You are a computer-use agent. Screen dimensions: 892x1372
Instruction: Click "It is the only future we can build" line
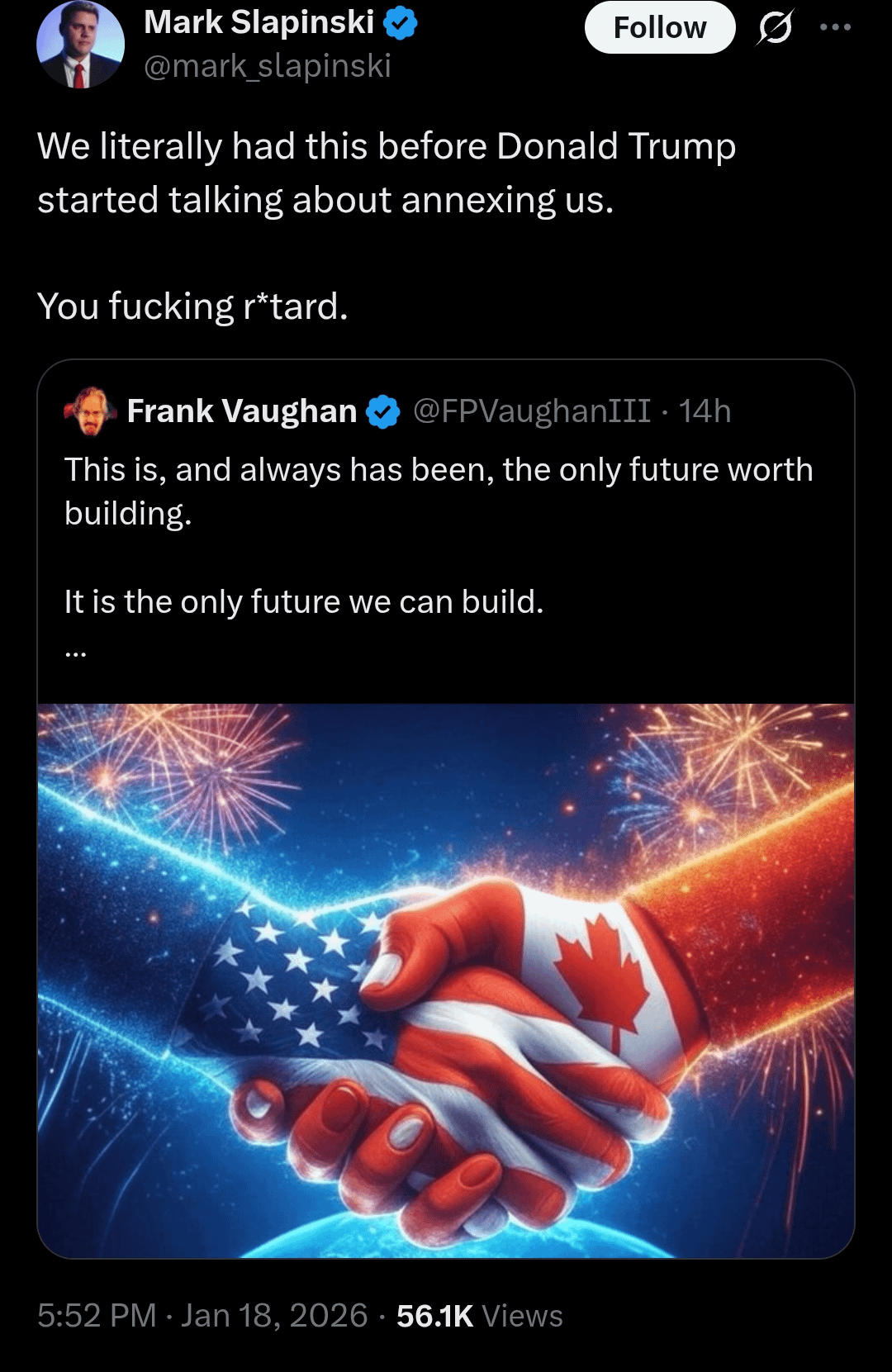304,602
